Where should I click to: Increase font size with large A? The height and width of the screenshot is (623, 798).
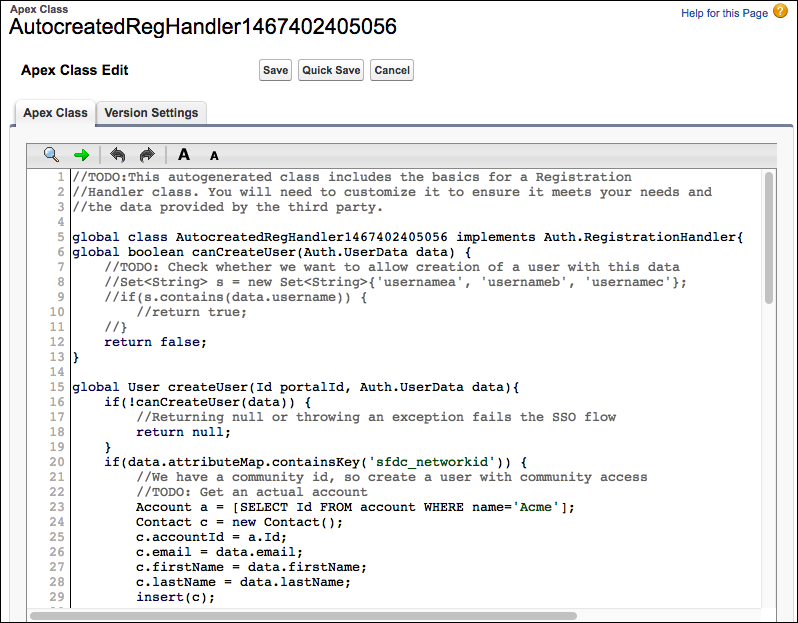point(184,154)
